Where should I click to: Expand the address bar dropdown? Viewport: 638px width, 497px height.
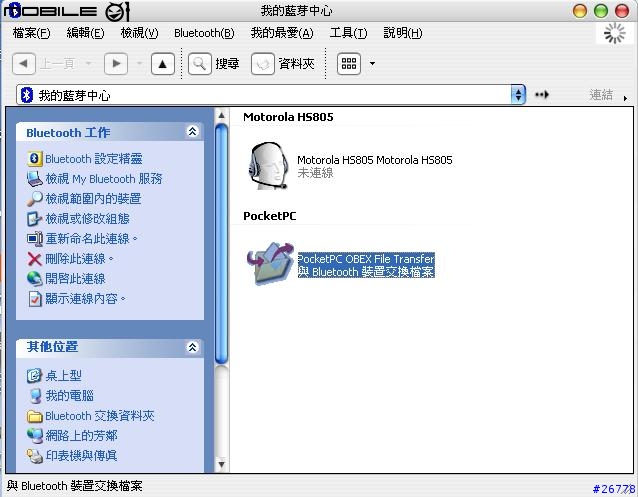click(x=518, y=95)
